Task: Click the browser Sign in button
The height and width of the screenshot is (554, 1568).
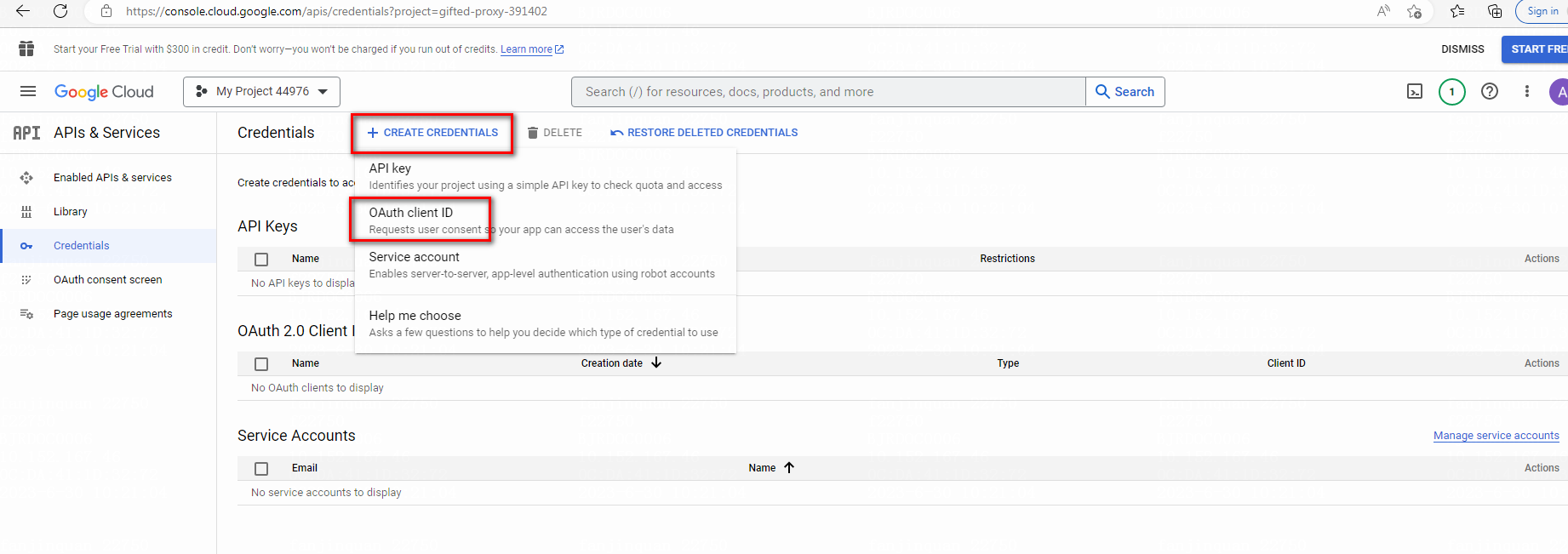Action: [1542, 11]
